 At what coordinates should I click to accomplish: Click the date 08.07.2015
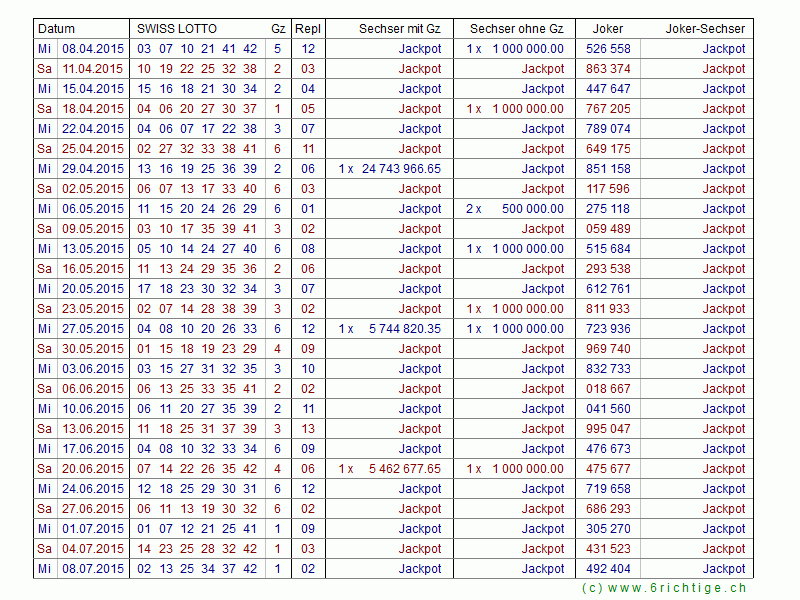pos(93,569)
